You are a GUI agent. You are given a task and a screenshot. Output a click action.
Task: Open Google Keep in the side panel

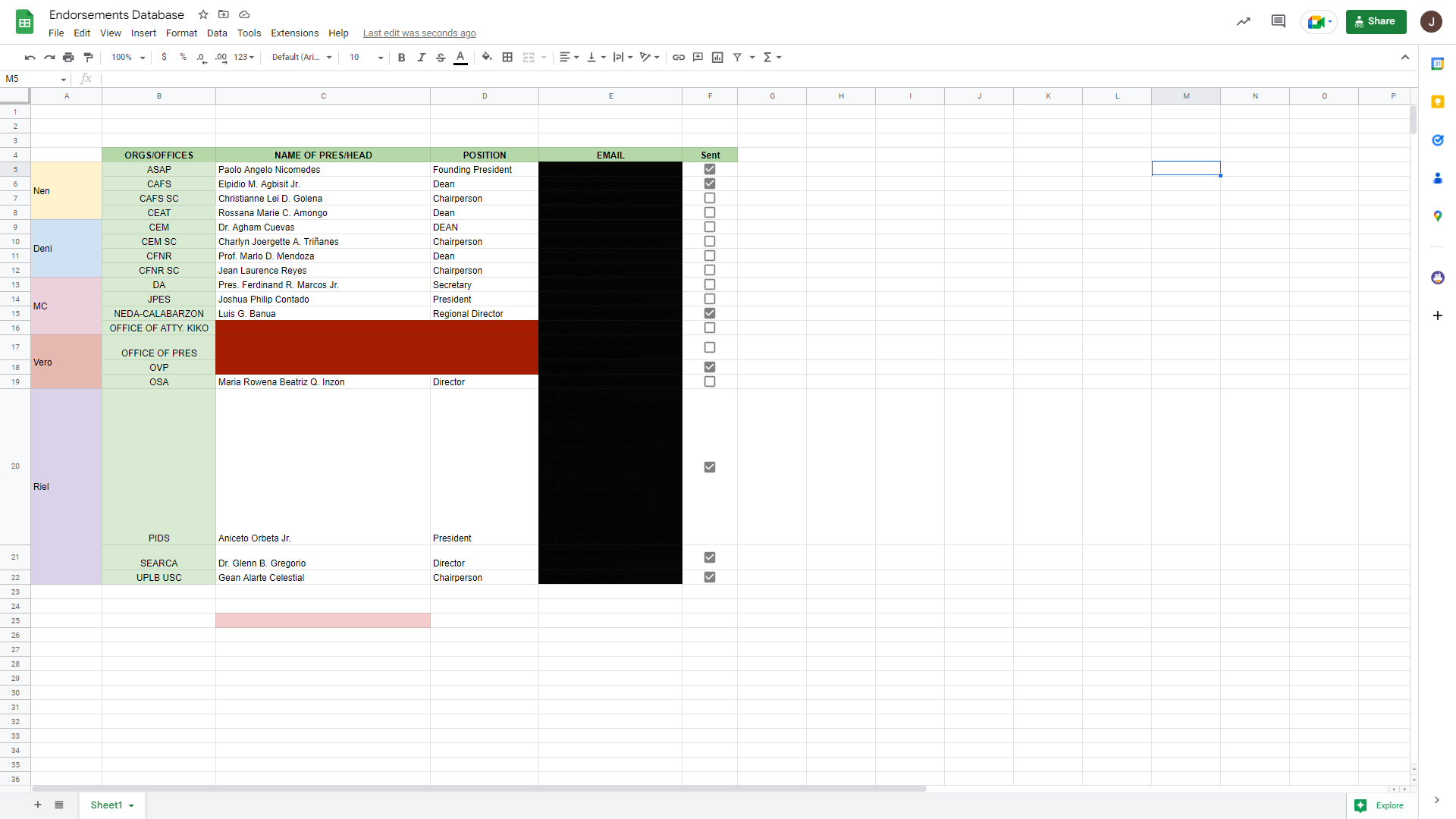coord(1437,102)
